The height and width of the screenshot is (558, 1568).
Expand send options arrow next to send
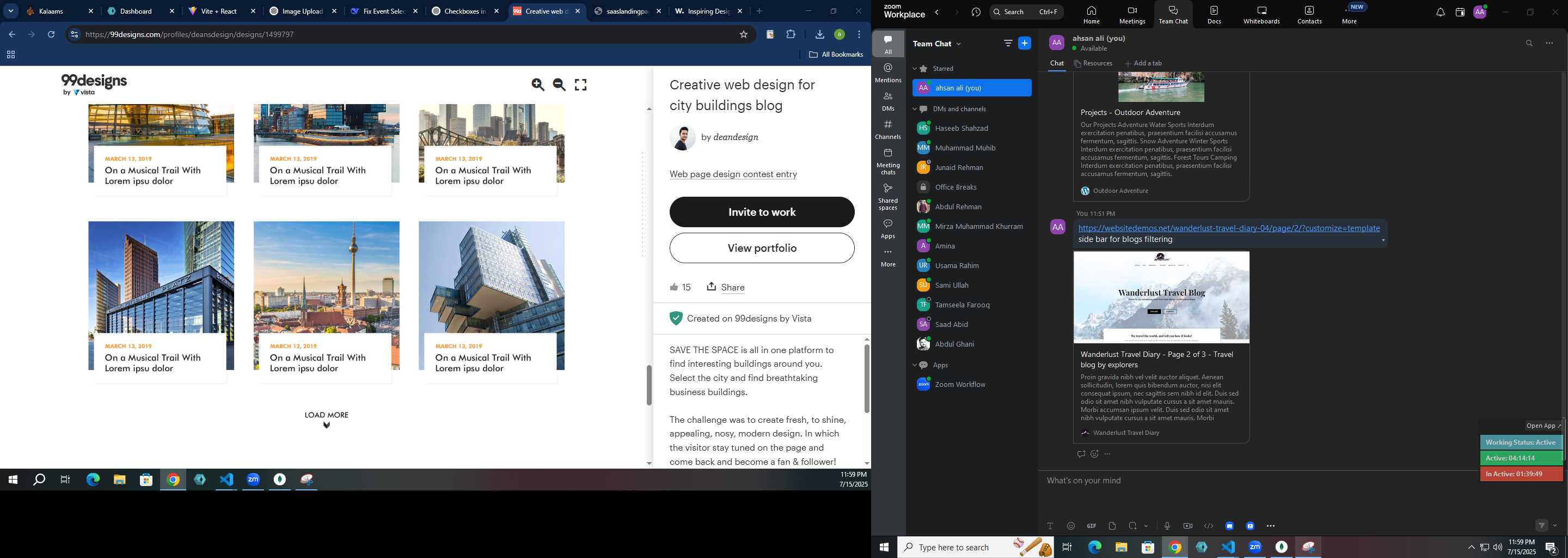click(x=1555, y=525)
